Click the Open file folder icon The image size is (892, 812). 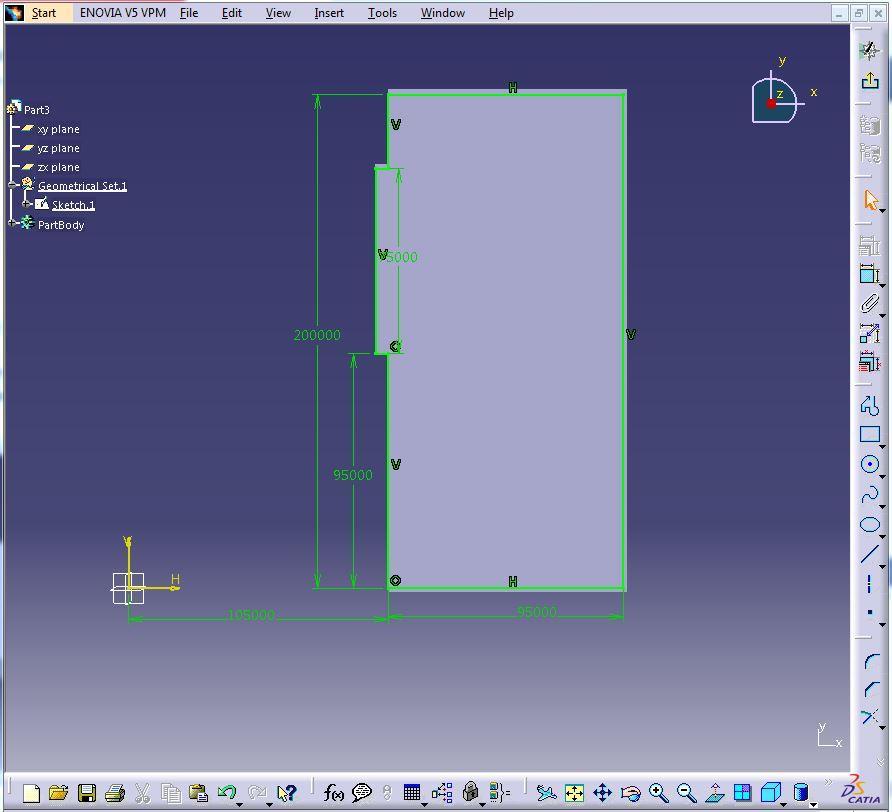coord(58,792)
